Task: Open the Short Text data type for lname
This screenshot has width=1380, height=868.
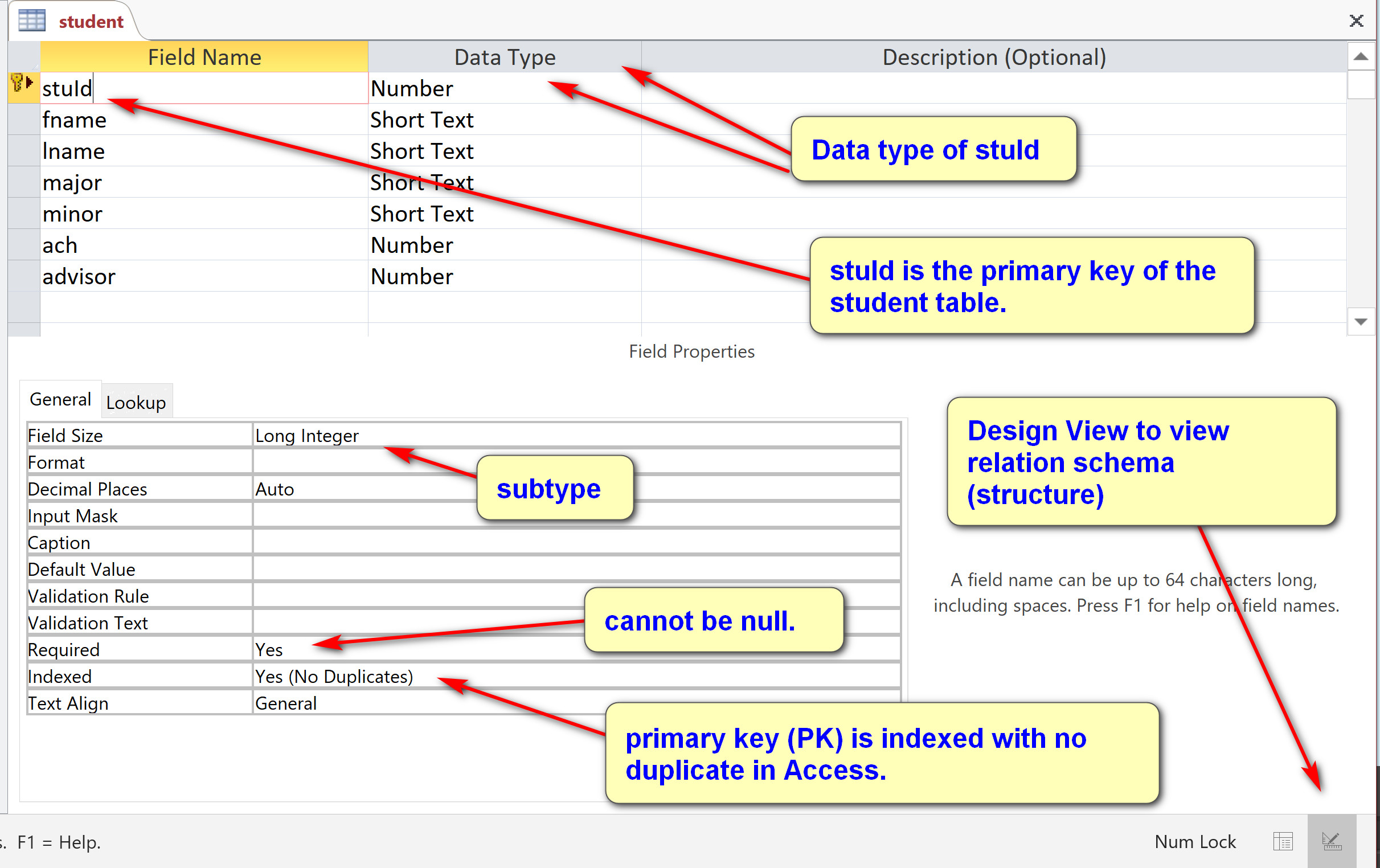Action: (x=505, y=151)
